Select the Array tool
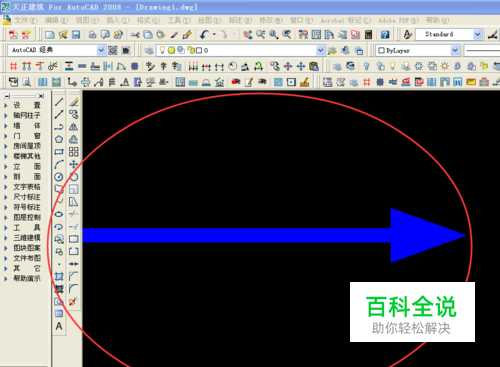The width and height of the screenshot is (500, 367). pos(74,152)
